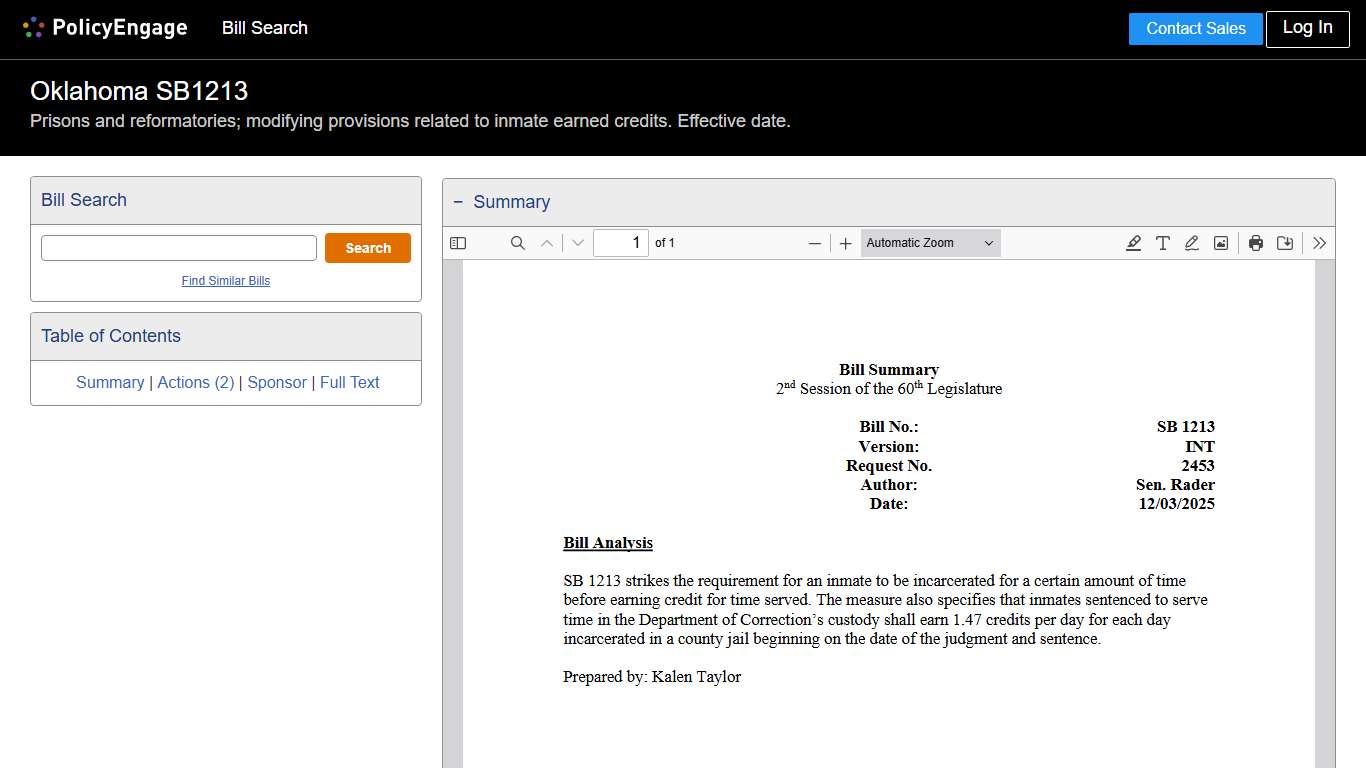Download the bill summary PDF
The image size is (1366, 768).
pos(1285,243)
